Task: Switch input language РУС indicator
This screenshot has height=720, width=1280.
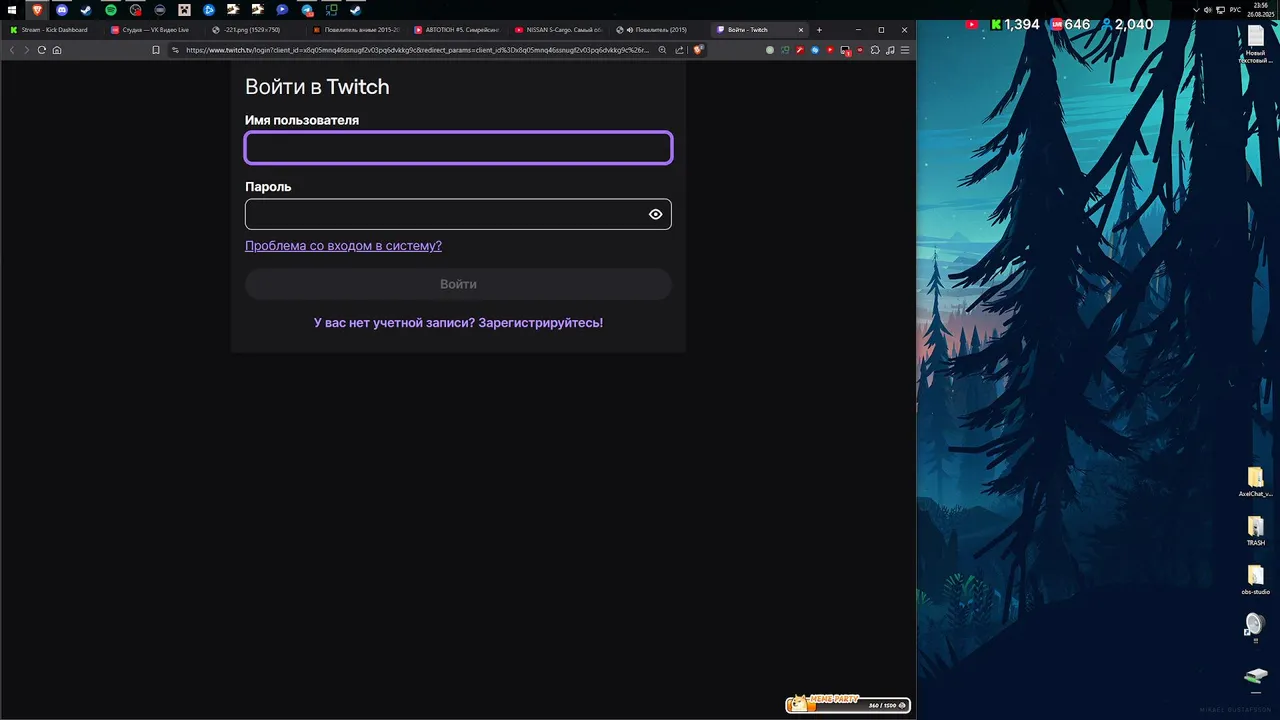Action: click(x=1235, y=10)
